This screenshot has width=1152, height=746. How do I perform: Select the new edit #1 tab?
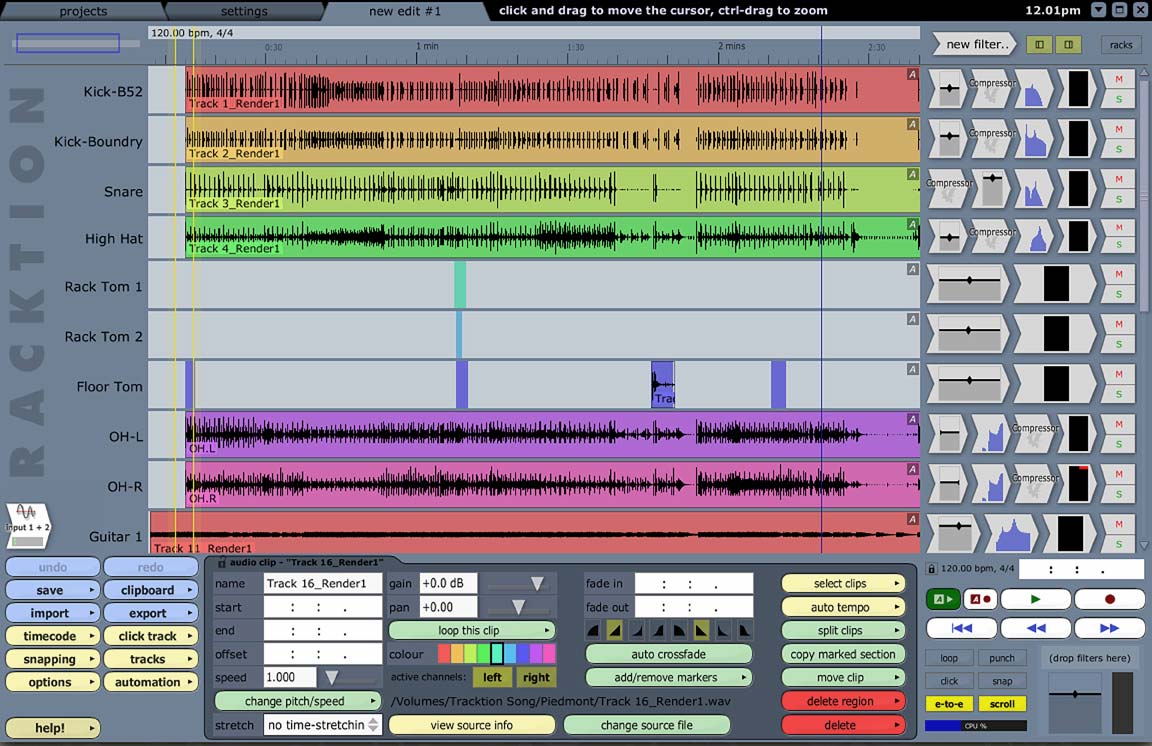[405, 11]
